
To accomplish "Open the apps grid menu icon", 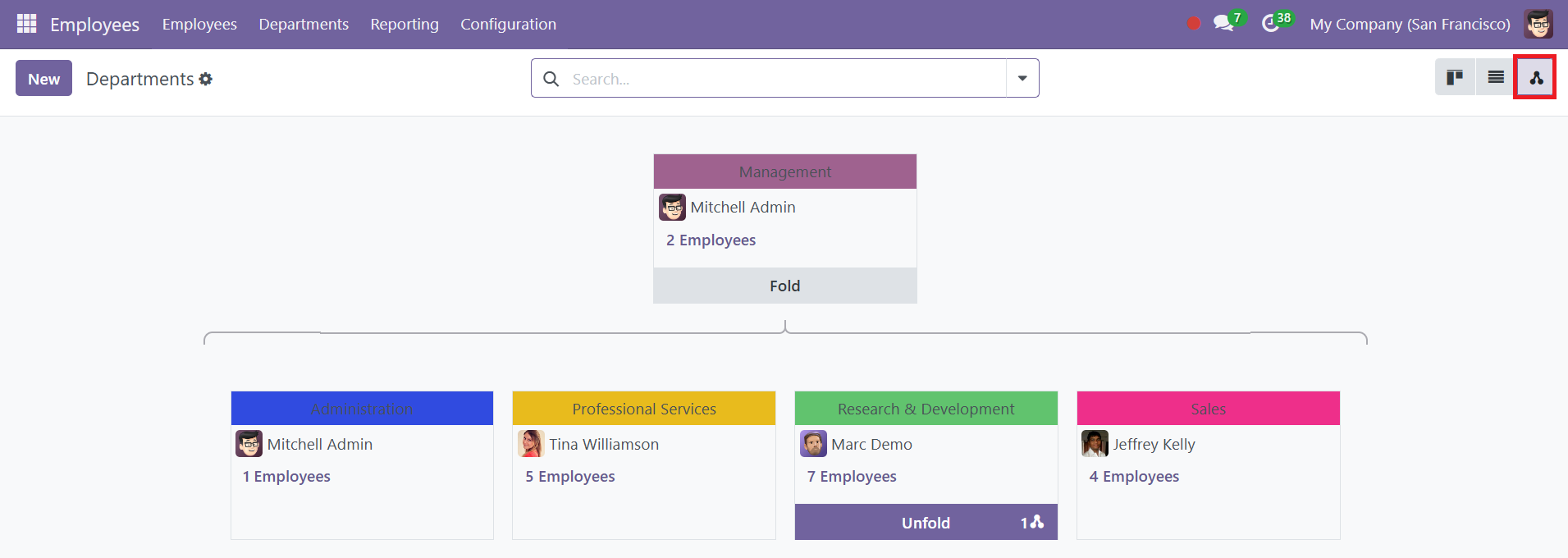I will [26, 24].
